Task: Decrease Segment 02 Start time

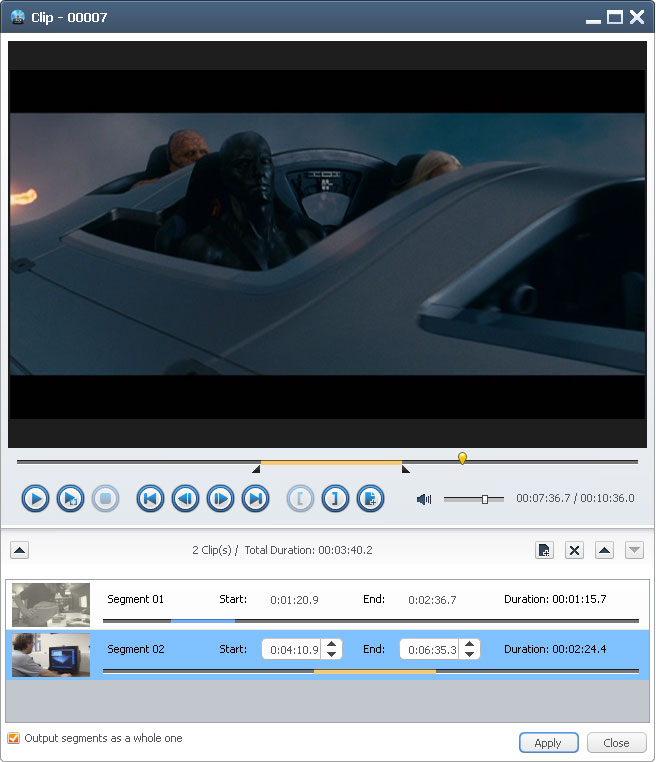Action: 331,654
